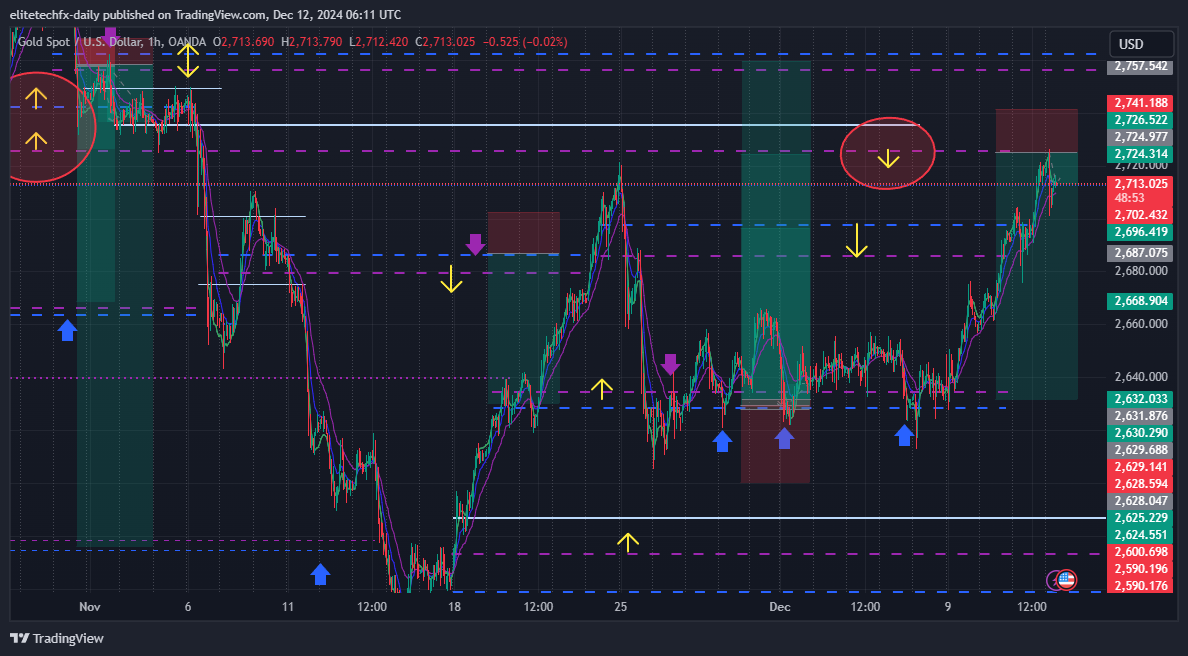Click the 9 date label on time axis
The height and width of the screenshot is (656, 1188).
[x=948, y=607]
